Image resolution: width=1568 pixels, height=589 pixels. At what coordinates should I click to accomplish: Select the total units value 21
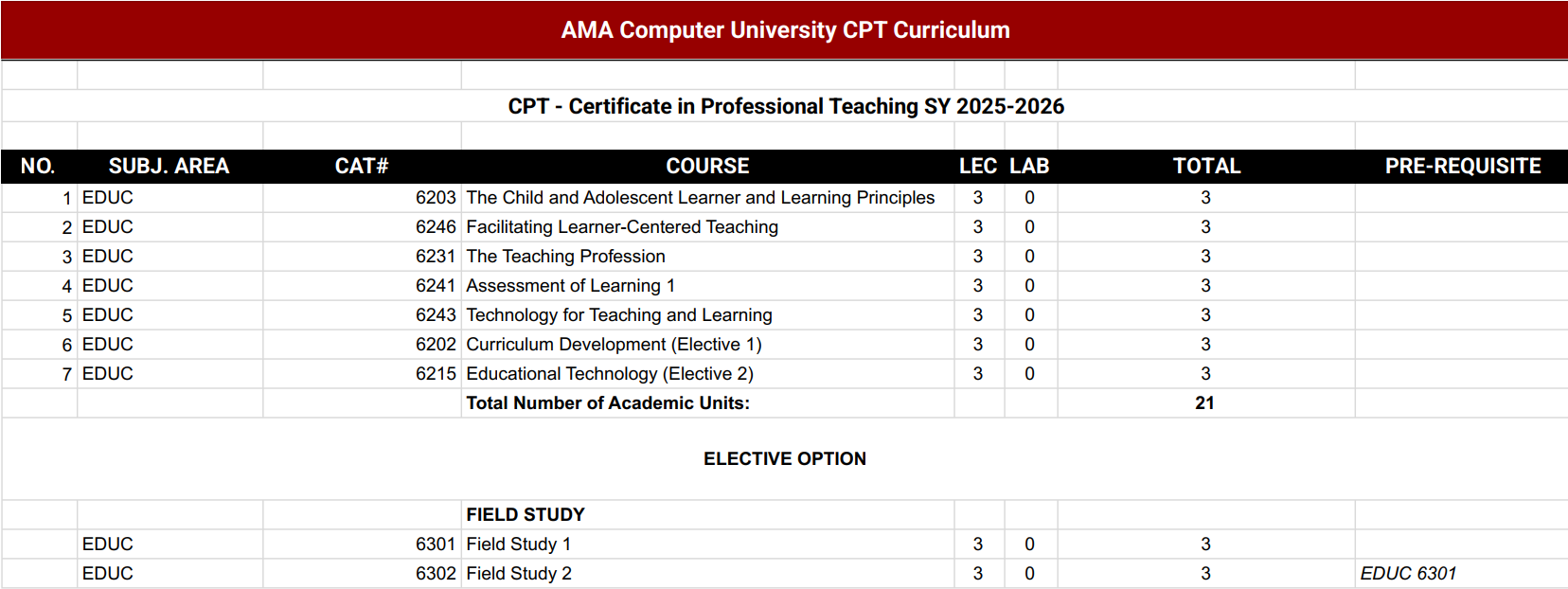tap(1204, 403)
